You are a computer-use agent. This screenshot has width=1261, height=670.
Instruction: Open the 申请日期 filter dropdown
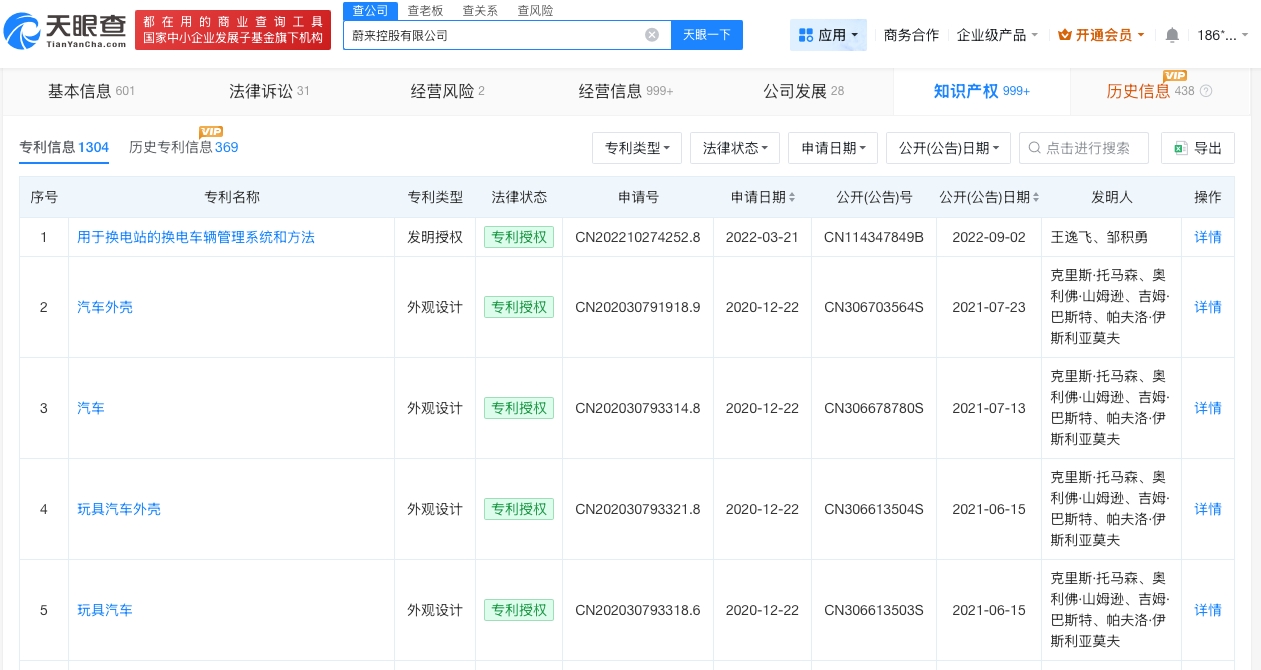[833, 148]
